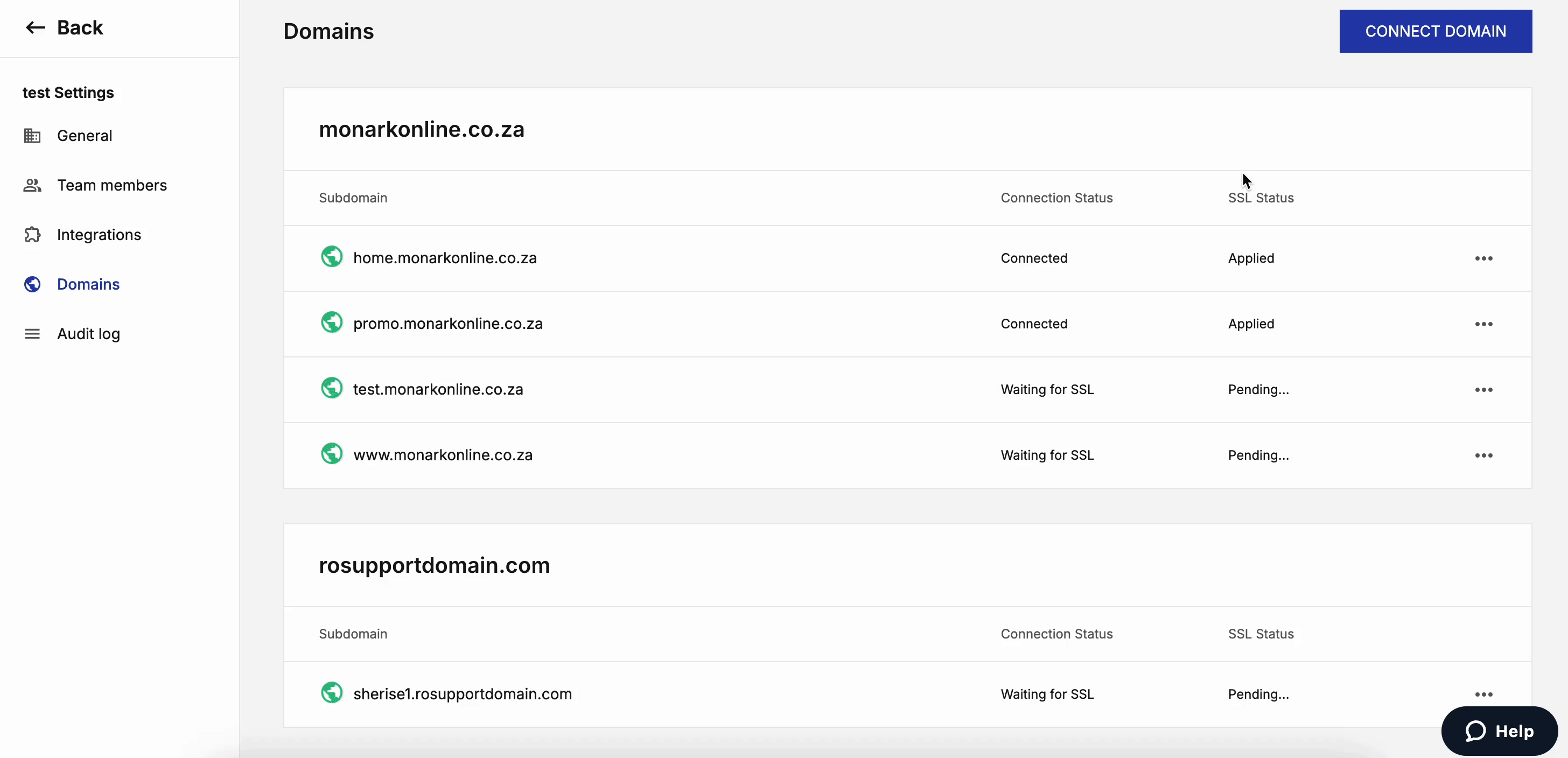The image size is (1568, 758).
Task: Click the Integrations puzzle icon
Action: [32, 234]
